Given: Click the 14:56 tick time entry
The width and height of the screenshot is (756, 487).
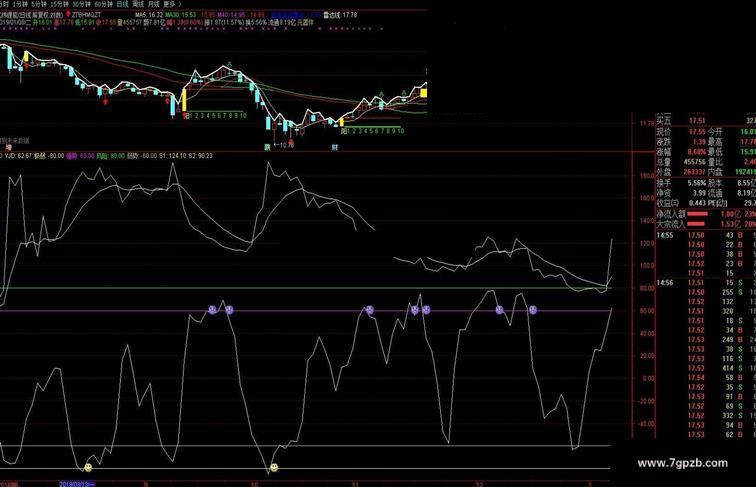Looking at the screenshot, I should 664,283.
